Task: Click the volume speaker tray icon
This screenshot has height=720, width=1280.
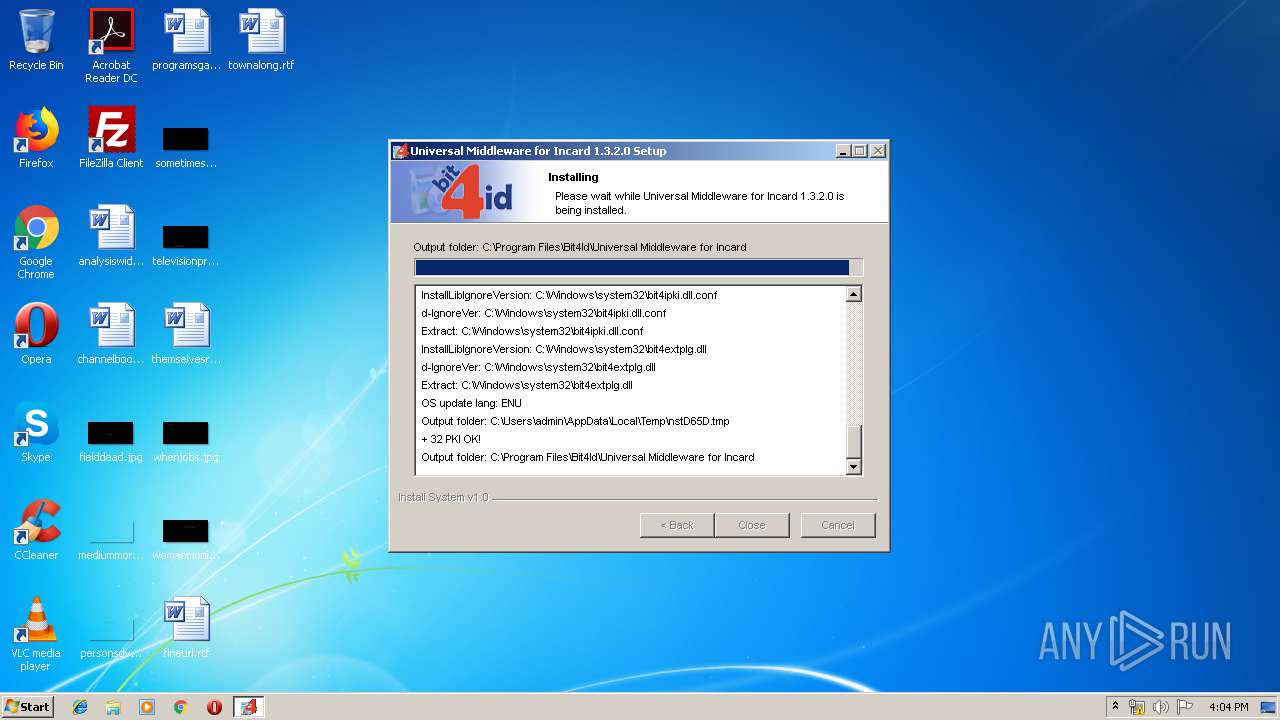Action: tap(1161, 707)
